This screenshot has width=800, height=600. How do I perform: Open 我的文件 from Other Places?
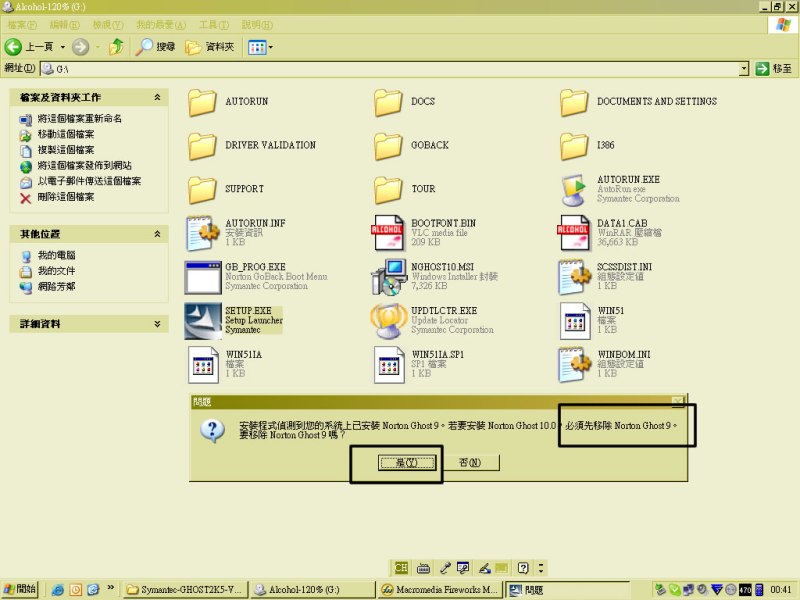click(56, 271)
